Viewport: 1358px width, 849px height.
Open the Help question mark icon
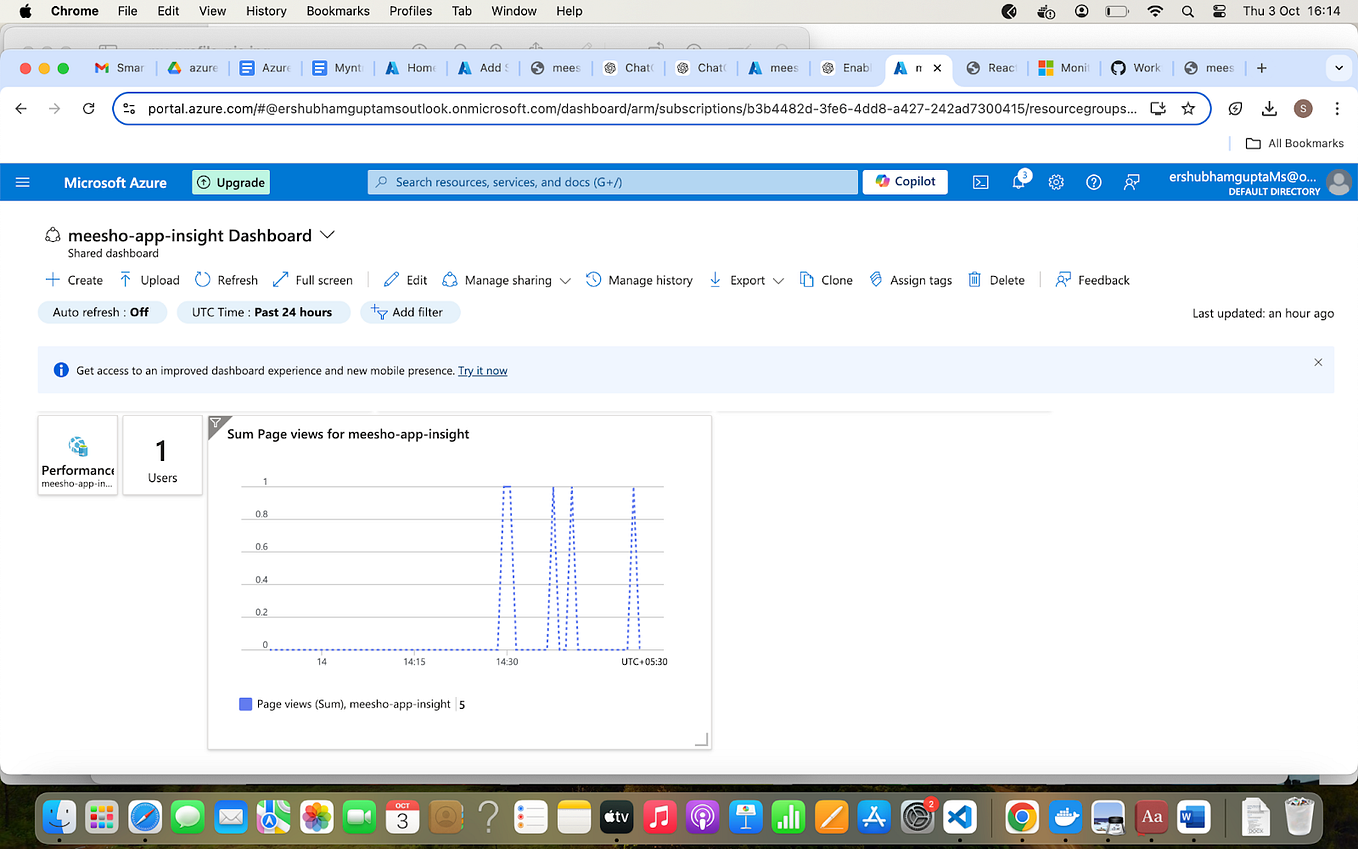tap(1093, 182)
